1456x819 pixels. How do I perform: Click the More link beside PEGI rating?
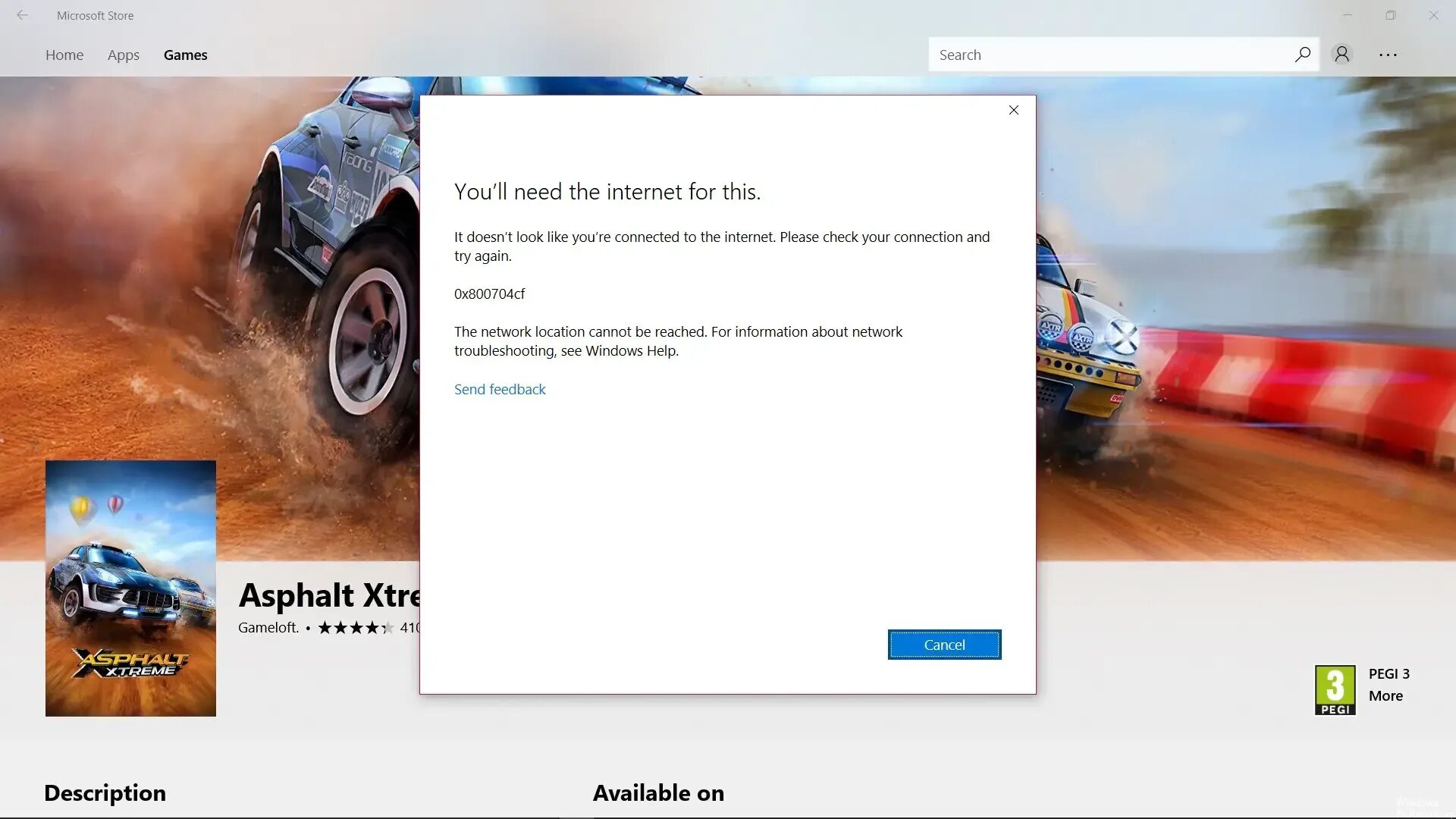[1385, 695]
